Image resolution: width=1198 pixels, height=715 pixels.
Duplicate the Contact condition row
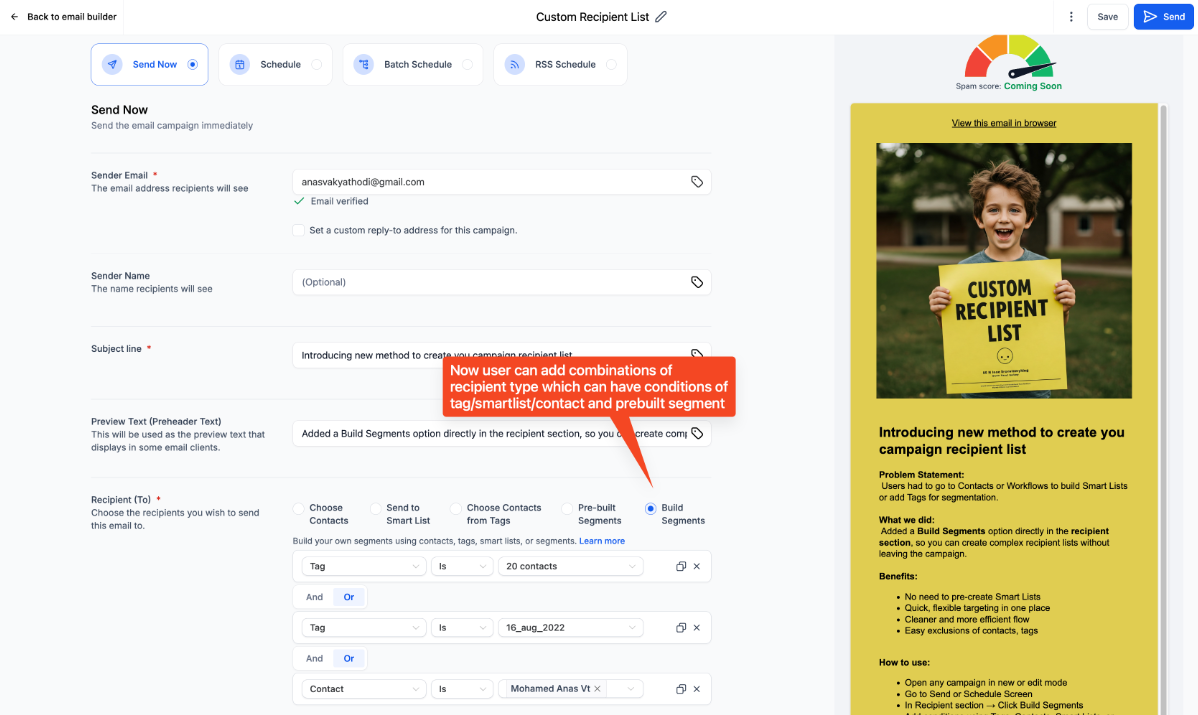point(681,689)
